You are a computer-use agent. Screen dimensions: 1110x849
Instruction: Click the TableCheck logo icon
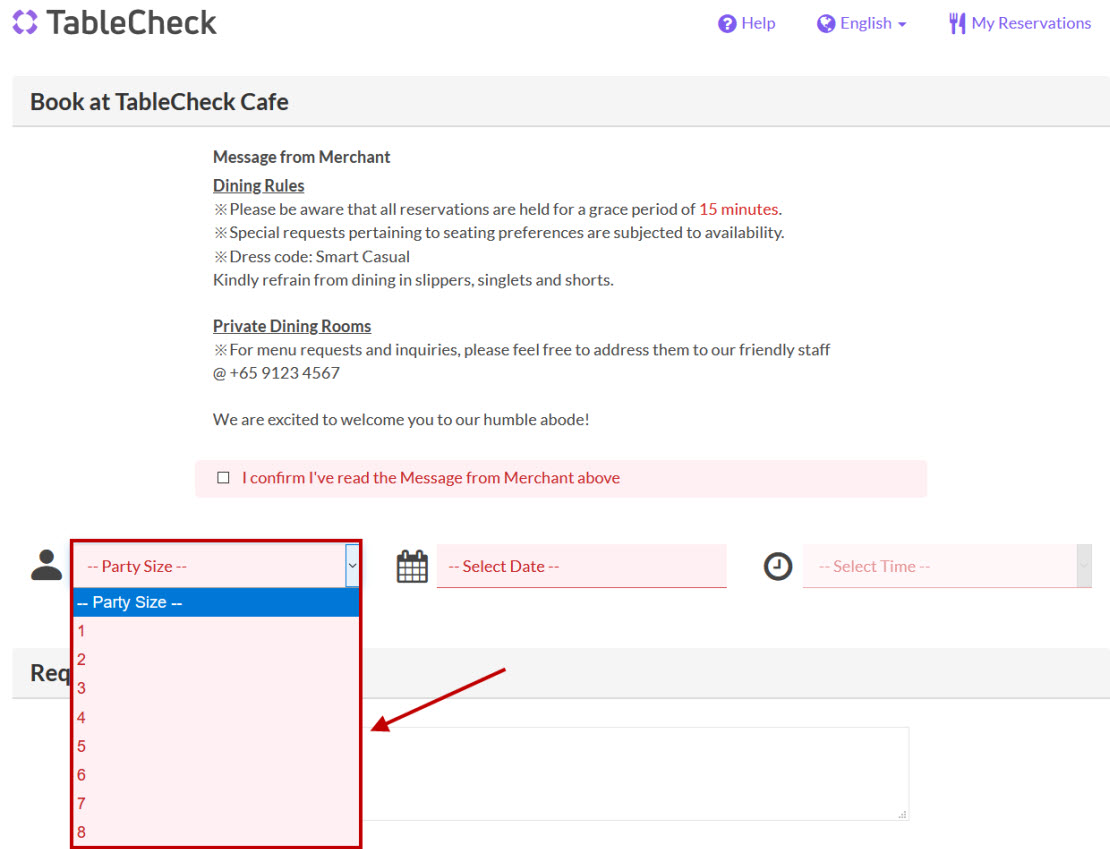coord(25,22)
